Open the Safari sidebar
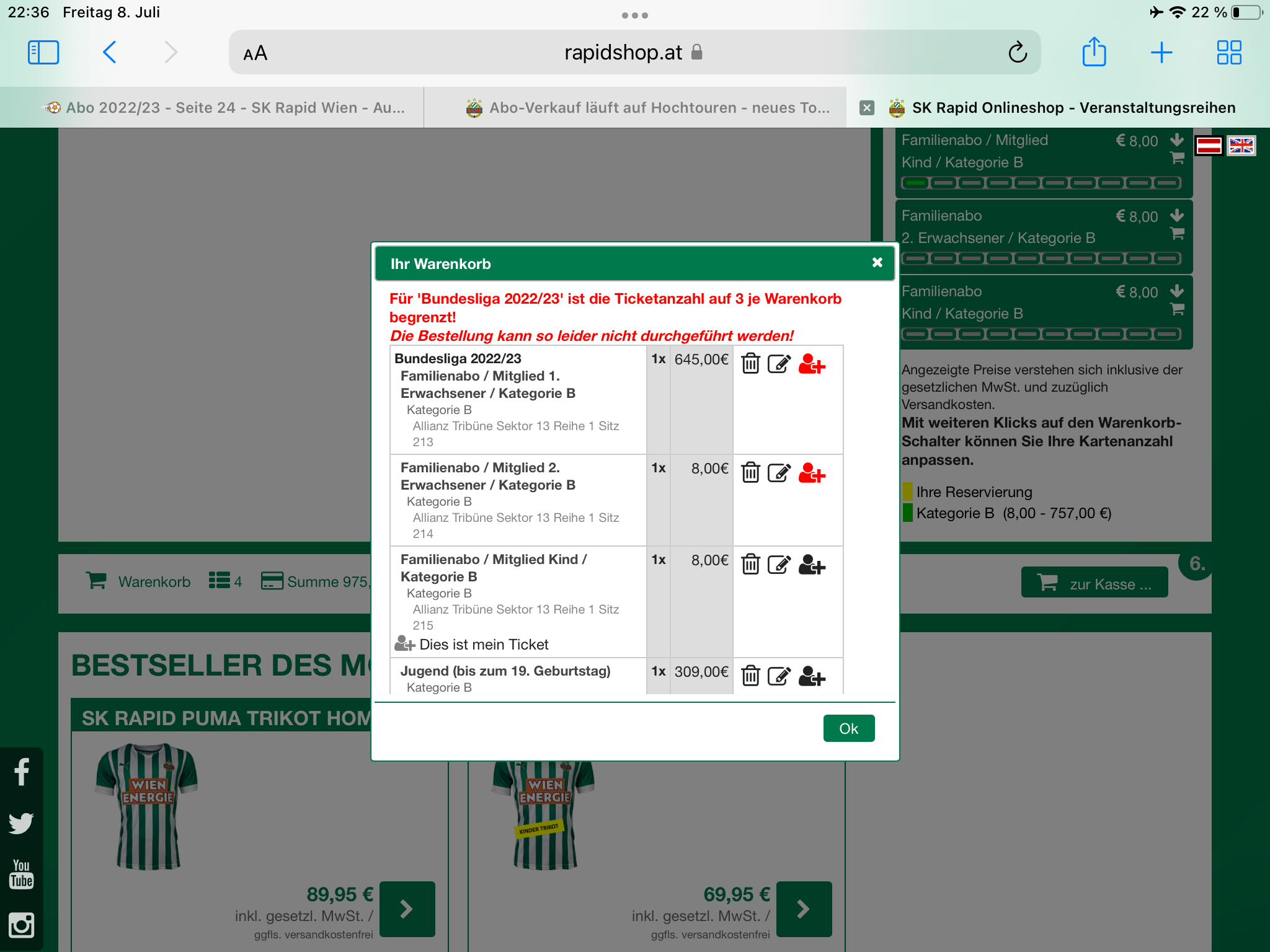The image size is (1270, 952). (x=43, y=53)
